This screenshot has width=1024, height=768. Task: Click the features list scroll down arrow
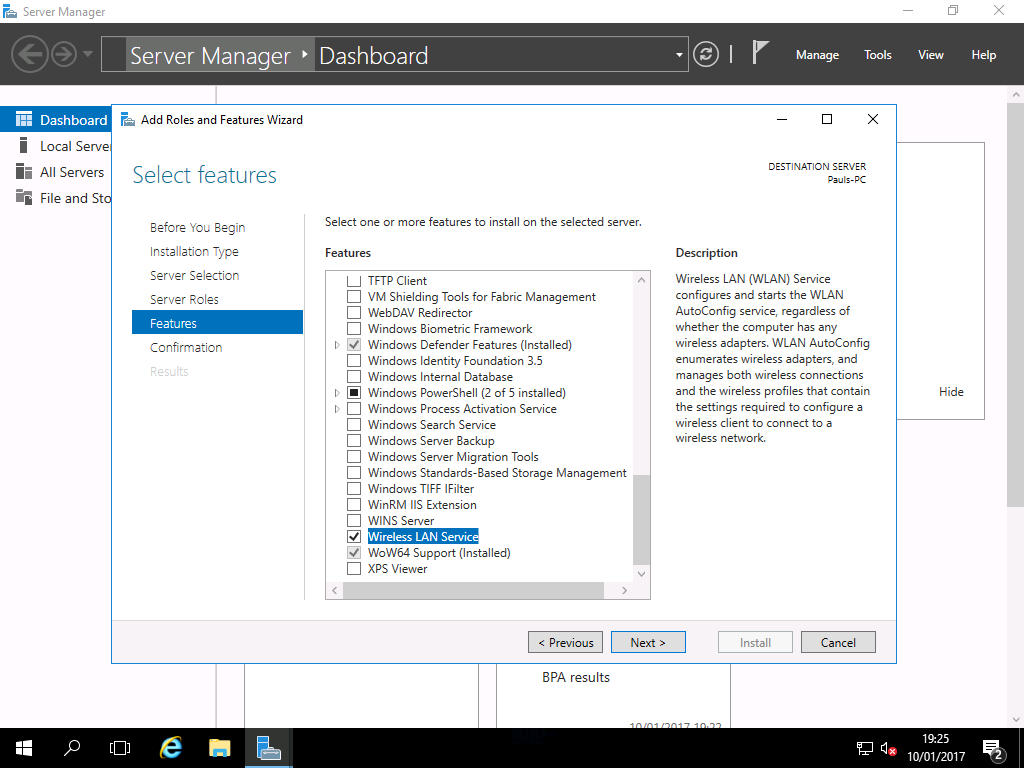coord(641,573)
